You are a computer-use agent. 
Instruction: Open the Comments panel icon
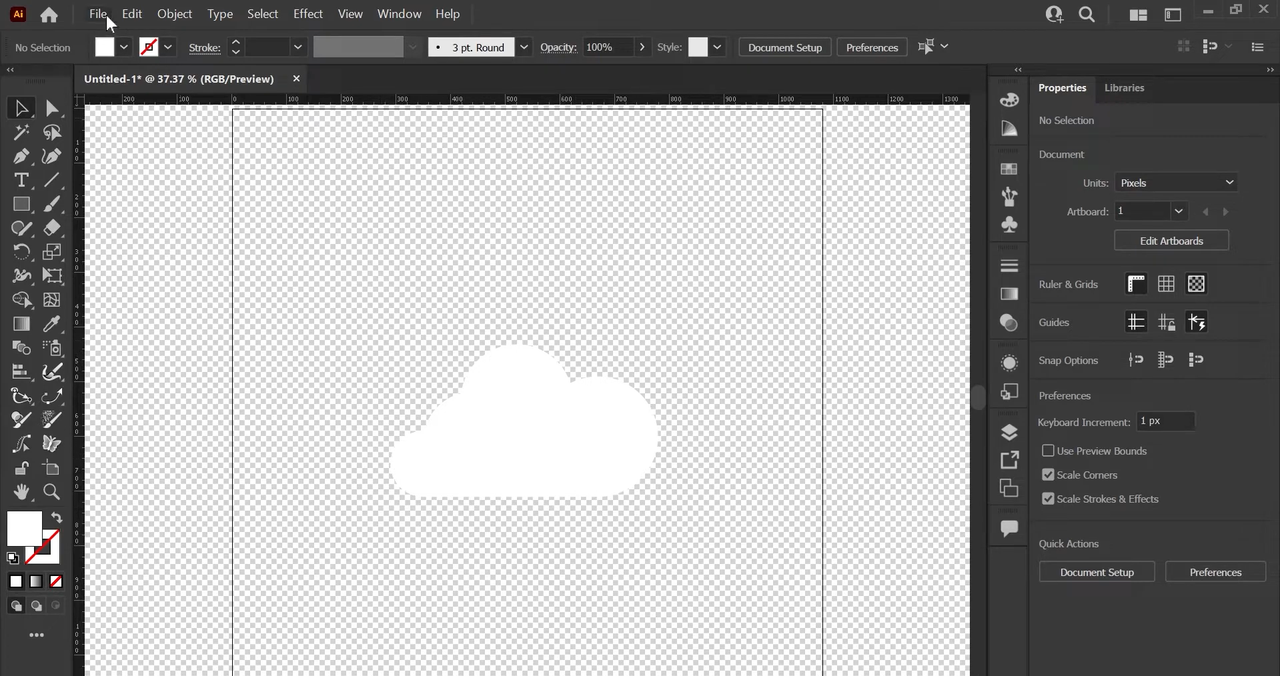pyautogui.click(x=1009, y=528)
